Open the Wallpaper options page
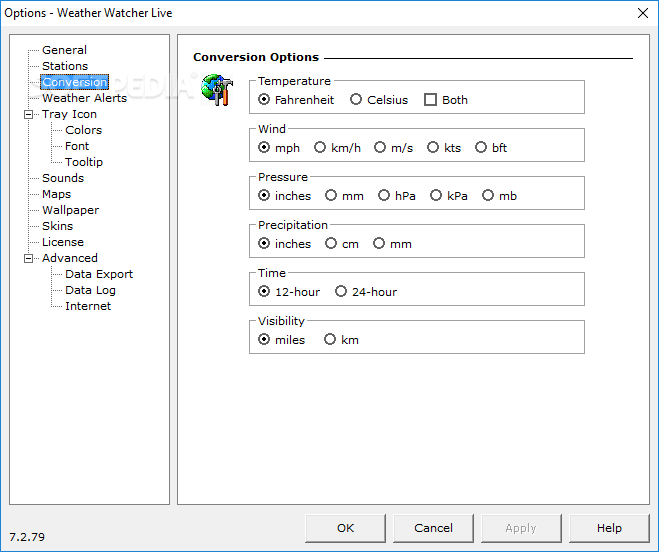The width and height of the screenshot is (659, 552). (x=71, y=210)
